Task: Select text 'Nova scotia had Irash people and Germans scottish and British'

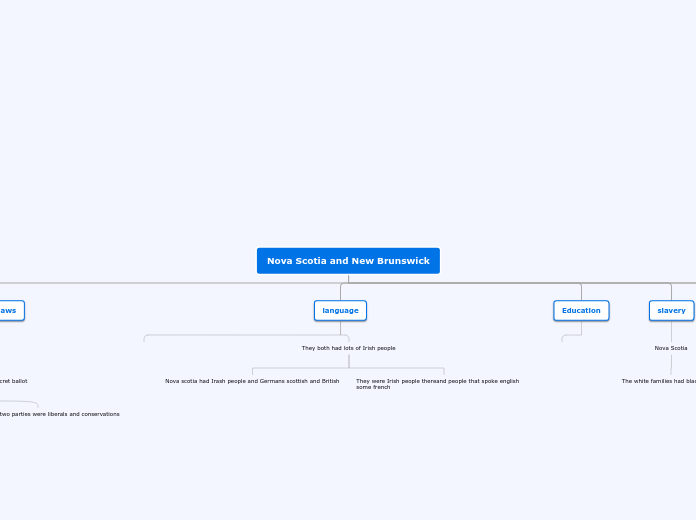Action: click(x=252, y=381)
